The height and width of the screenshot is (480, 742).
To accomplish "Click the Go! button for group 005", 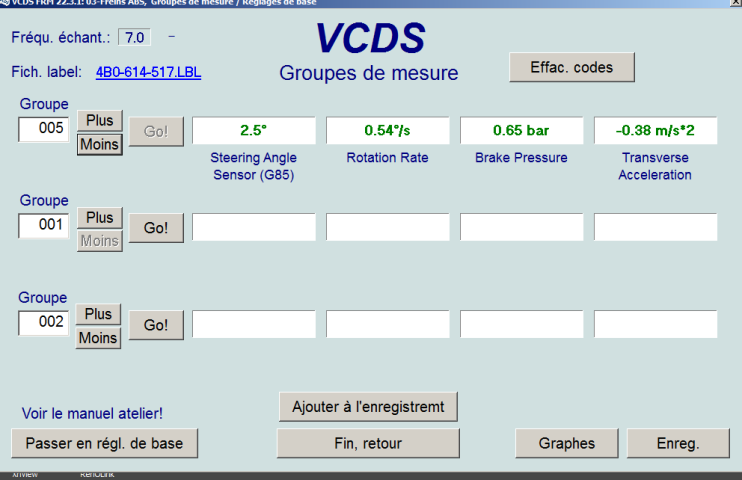I will pyautogui.click(x=156, y=132).
